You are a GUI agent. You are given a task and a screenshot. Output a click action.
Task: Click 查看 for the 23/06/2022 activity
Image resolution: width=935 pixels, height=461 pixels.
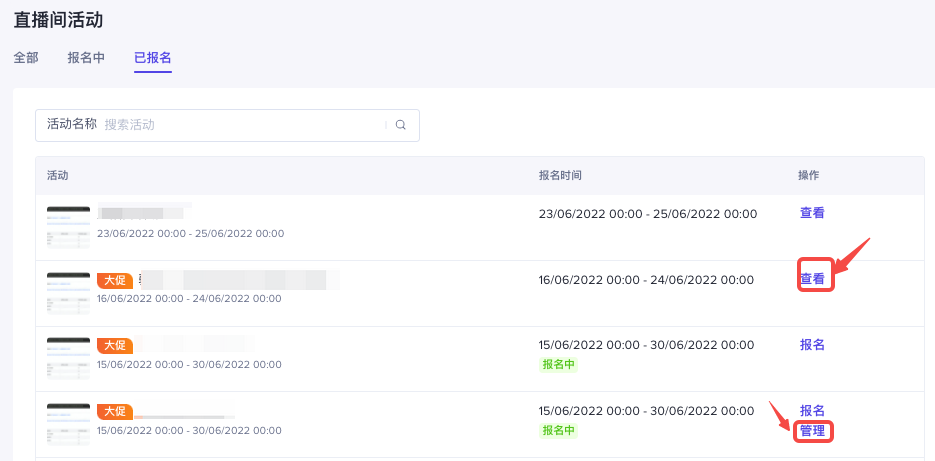[812, 213]
